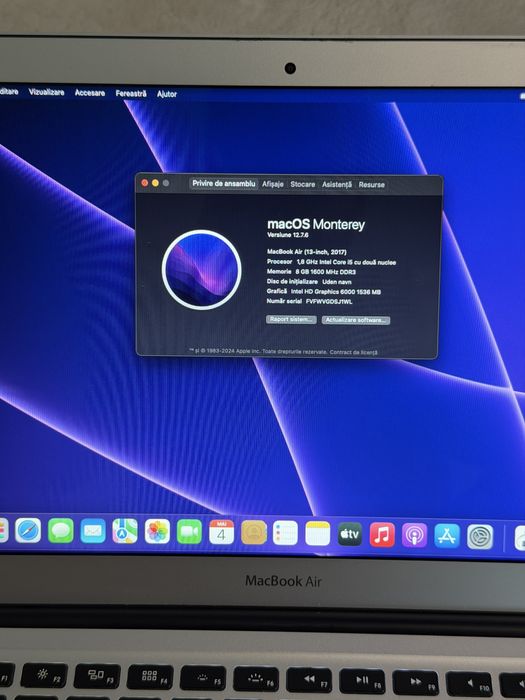Click the serial number FVFWVGDSJ1WL
The image size is (525, 700).
tap(329, 302)
